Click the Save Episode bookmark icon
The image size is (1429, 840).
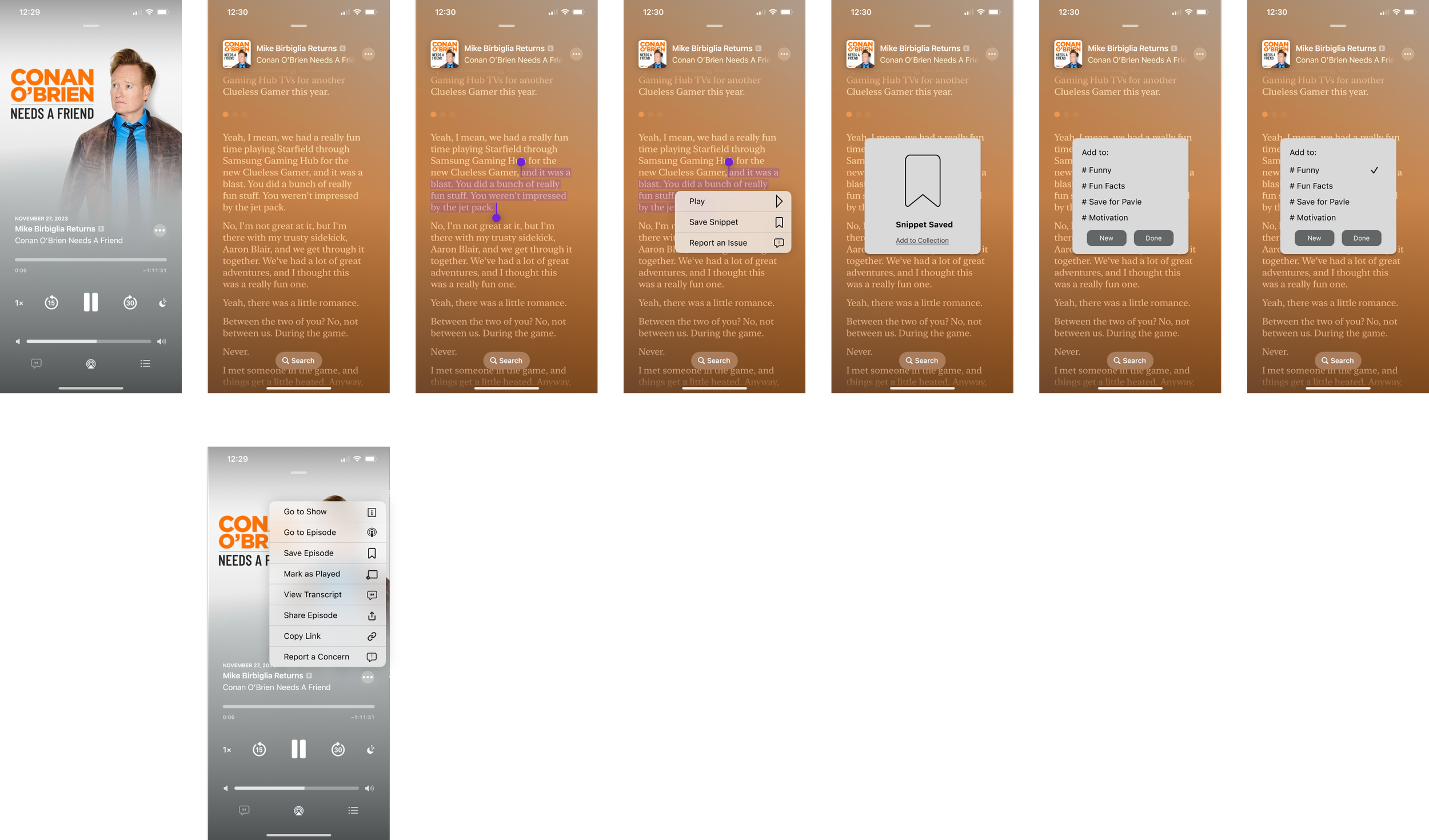tap(372, 553)
